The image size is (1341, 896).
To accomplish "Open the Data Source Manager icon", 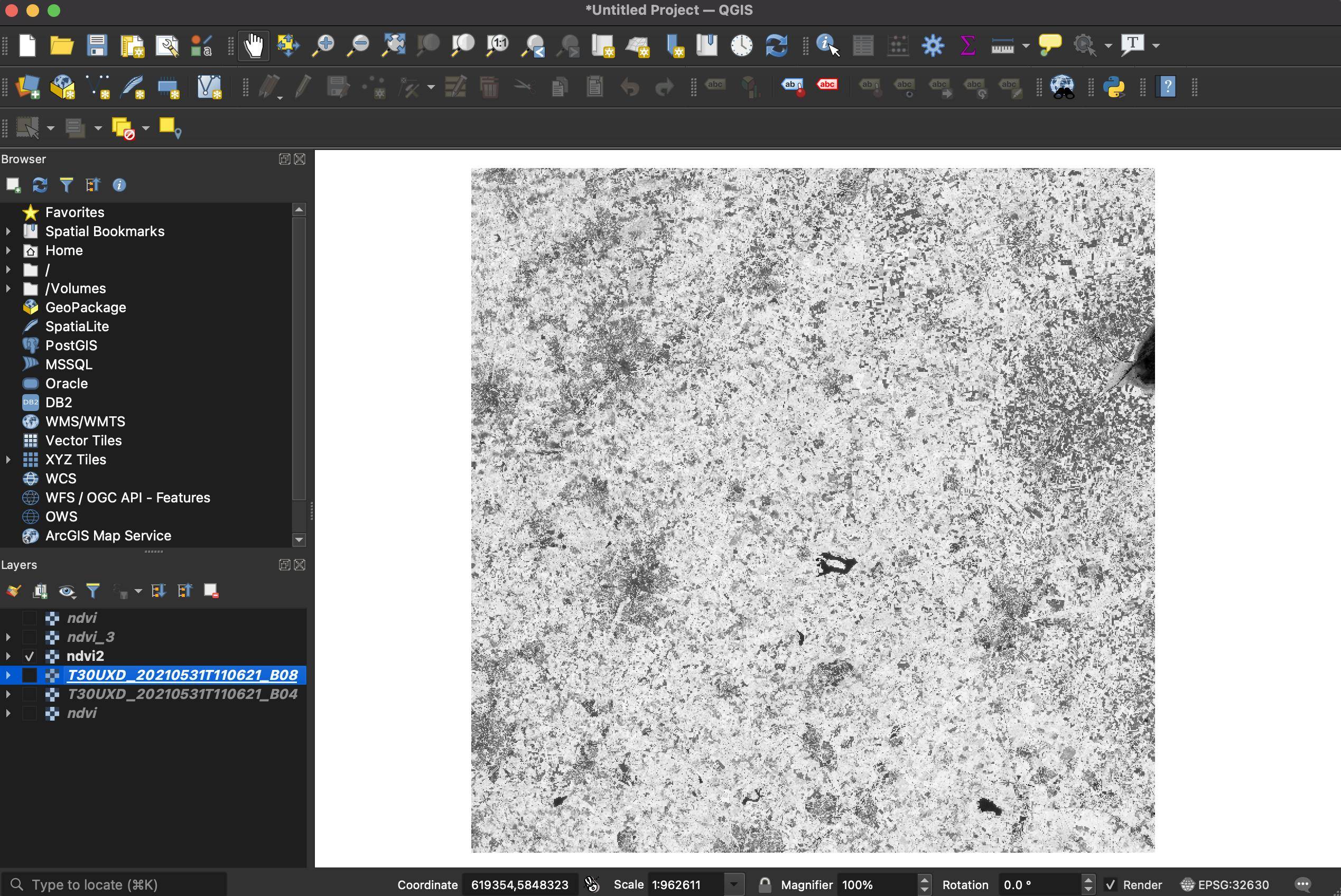I will [27, 87].
